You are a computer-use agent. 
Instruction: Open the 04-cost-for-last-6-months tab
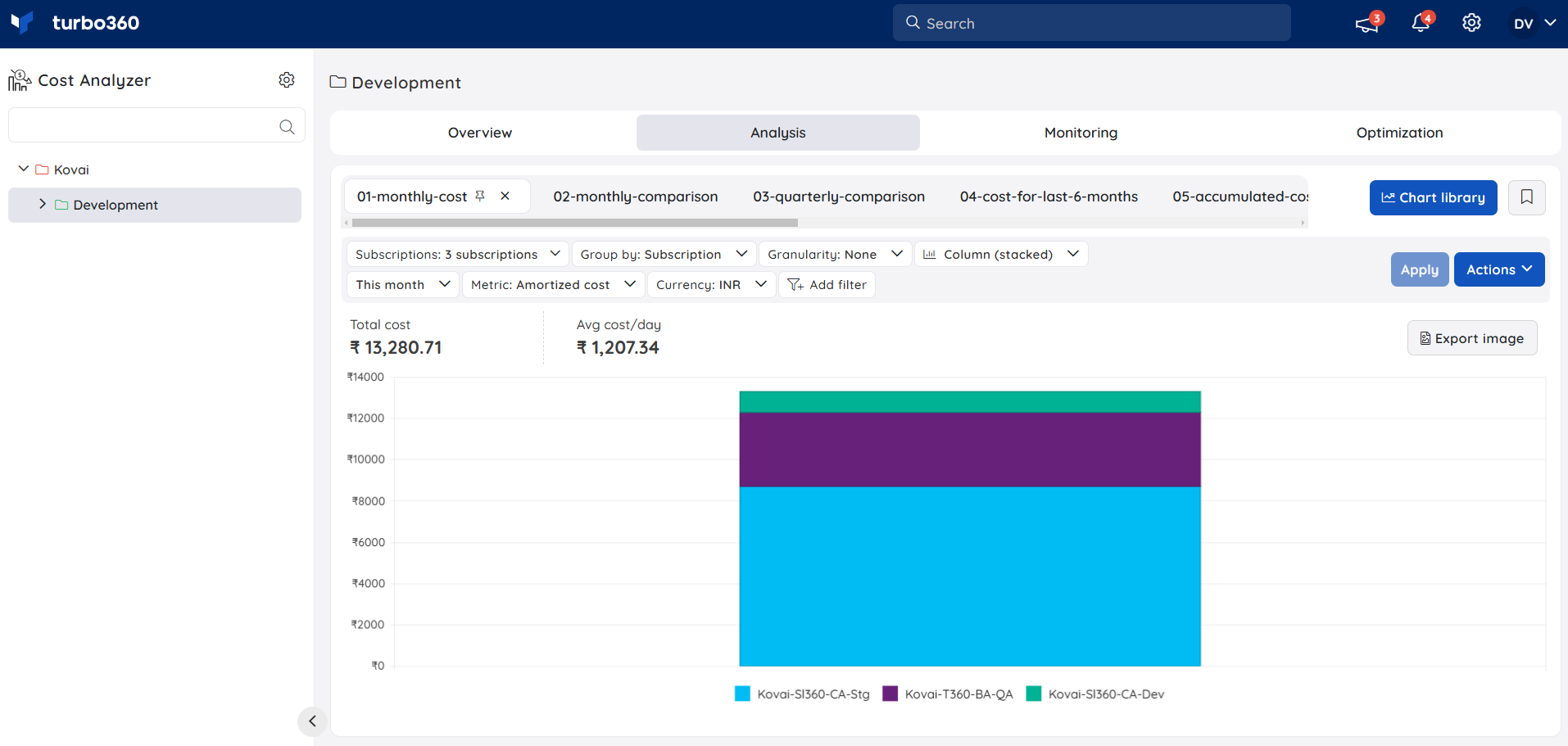1049,197
